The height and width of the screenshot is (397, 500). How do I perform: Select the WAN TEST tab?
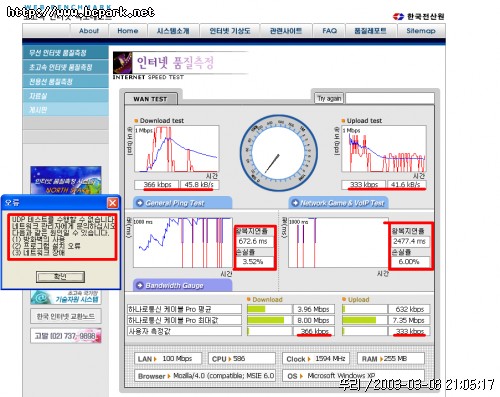150,99
